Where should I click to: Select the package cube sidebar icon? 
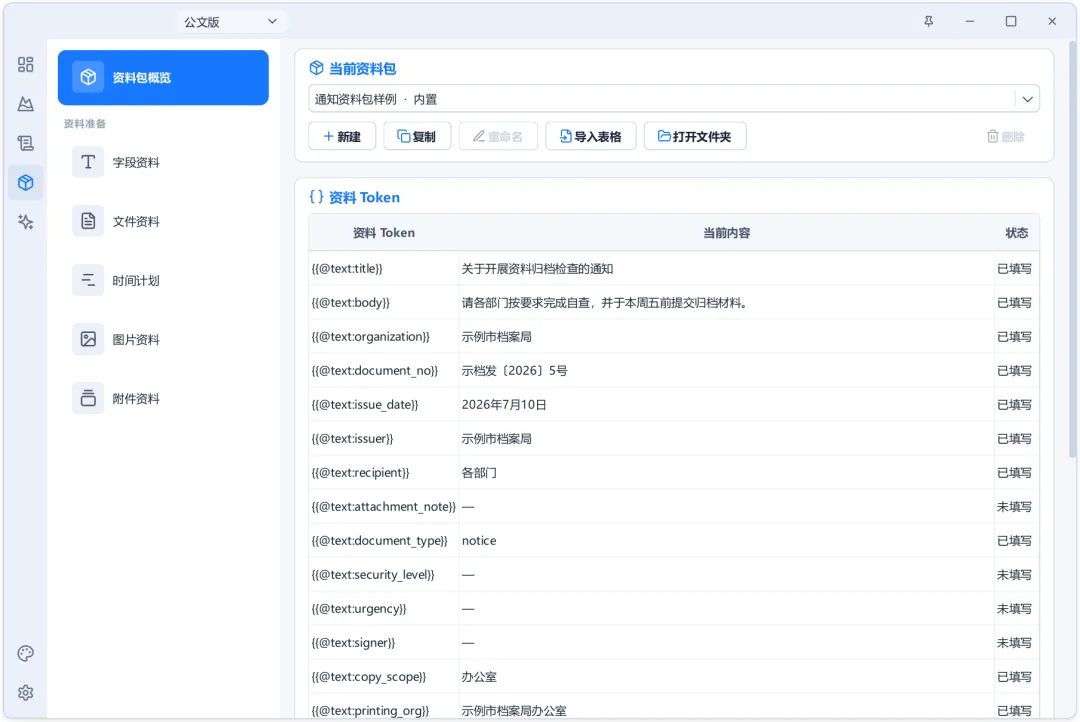point(25,183)
